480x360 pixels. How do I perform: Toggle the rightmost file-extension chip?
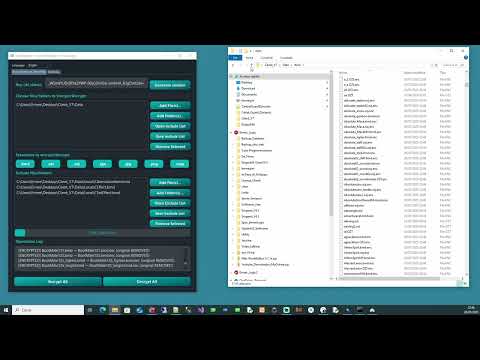tap(180, 164)
